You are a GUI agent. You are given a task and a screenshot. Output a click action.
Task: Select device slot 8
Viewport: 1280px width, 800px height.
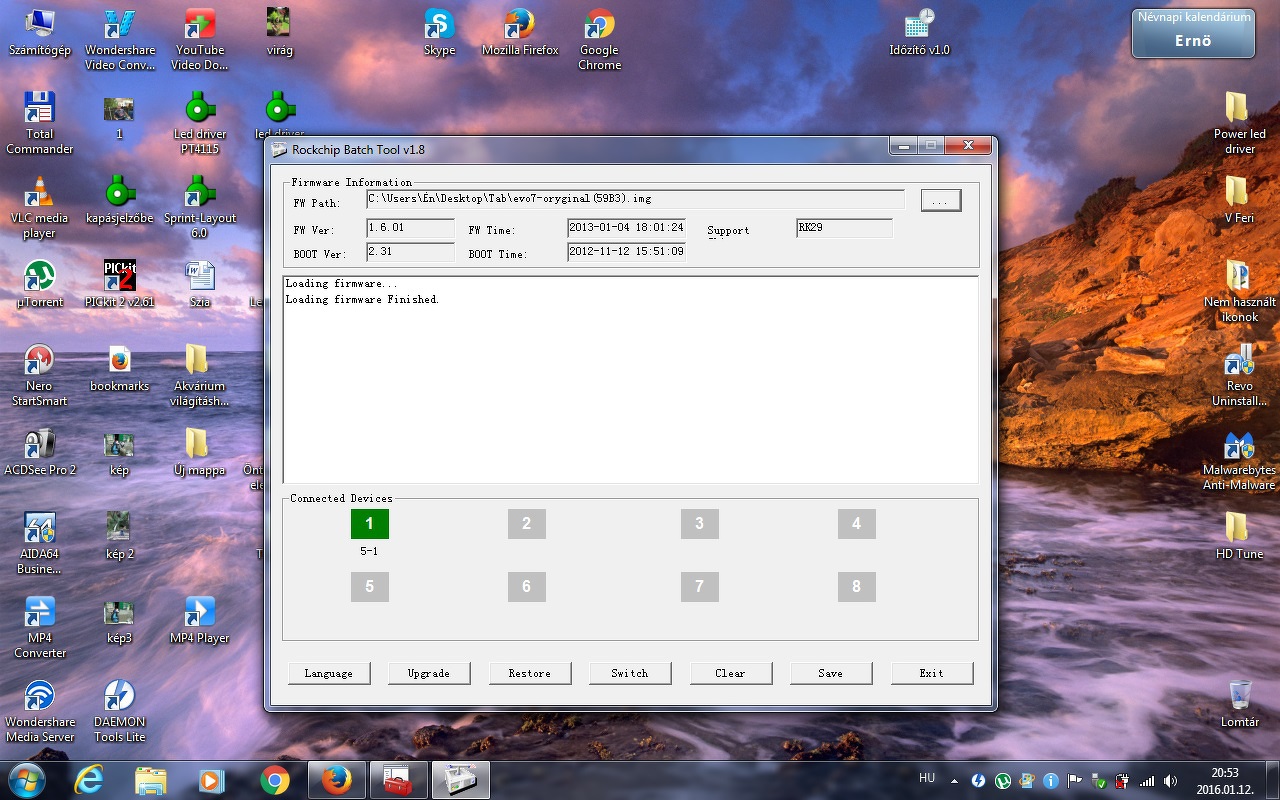click(856, 587)
